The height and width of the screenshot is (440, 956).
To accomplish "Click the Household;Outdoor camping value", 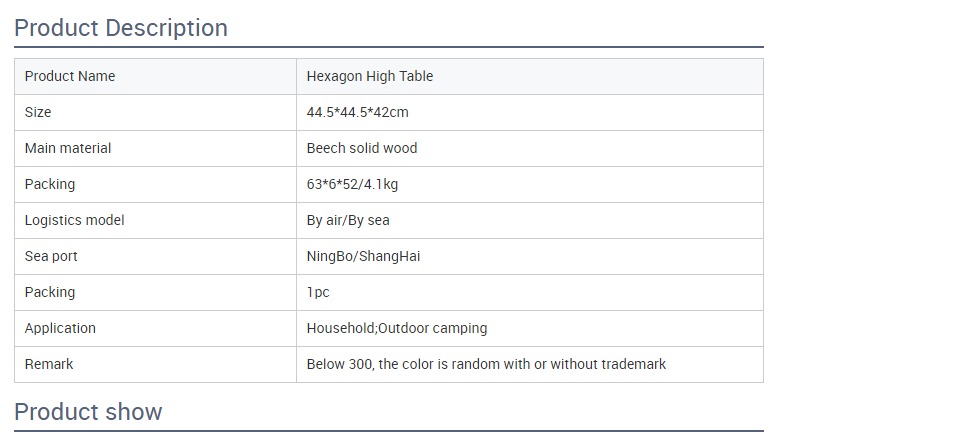I will (x=397, y=328).
